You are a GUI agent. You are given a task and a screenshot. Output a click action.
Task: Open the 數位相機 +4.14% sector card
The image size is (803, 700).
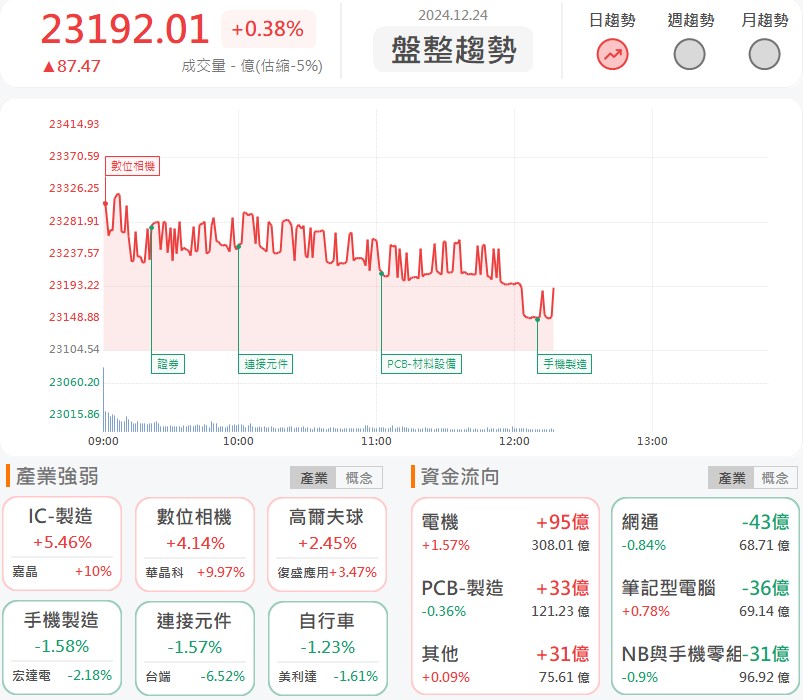[195, 544]
